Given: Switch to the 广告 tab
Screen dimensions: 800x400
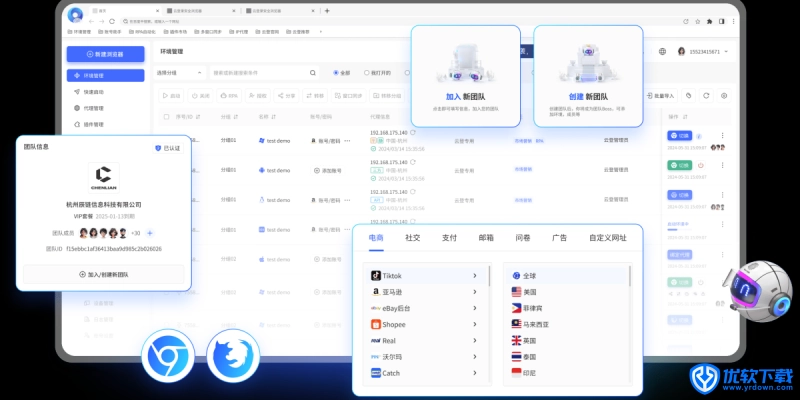Looking at the screenshot, I should (560, 238).
